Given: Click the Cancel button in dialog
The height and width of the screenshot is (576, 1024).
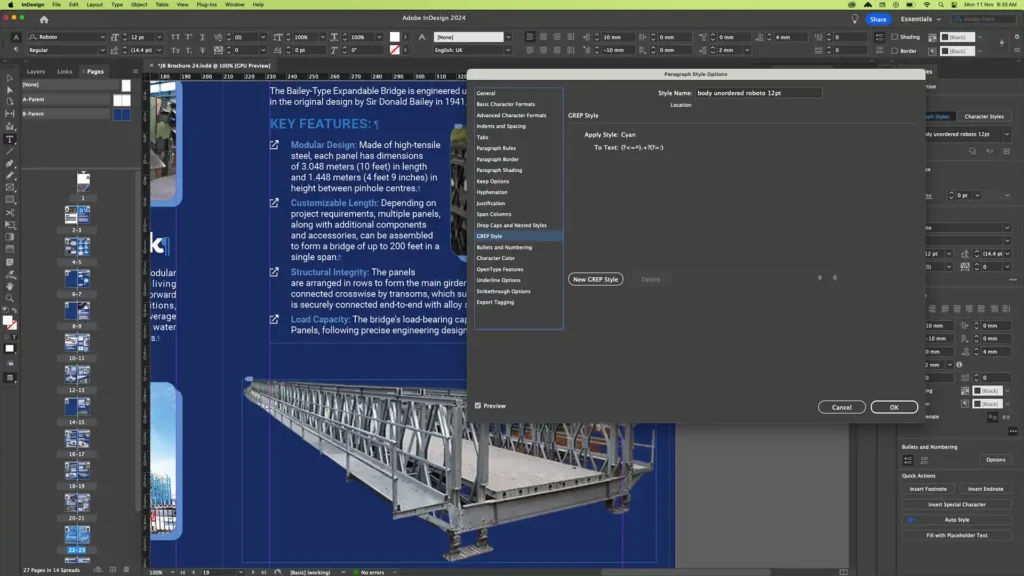Looking at the screenshot, I should [841, 408].
